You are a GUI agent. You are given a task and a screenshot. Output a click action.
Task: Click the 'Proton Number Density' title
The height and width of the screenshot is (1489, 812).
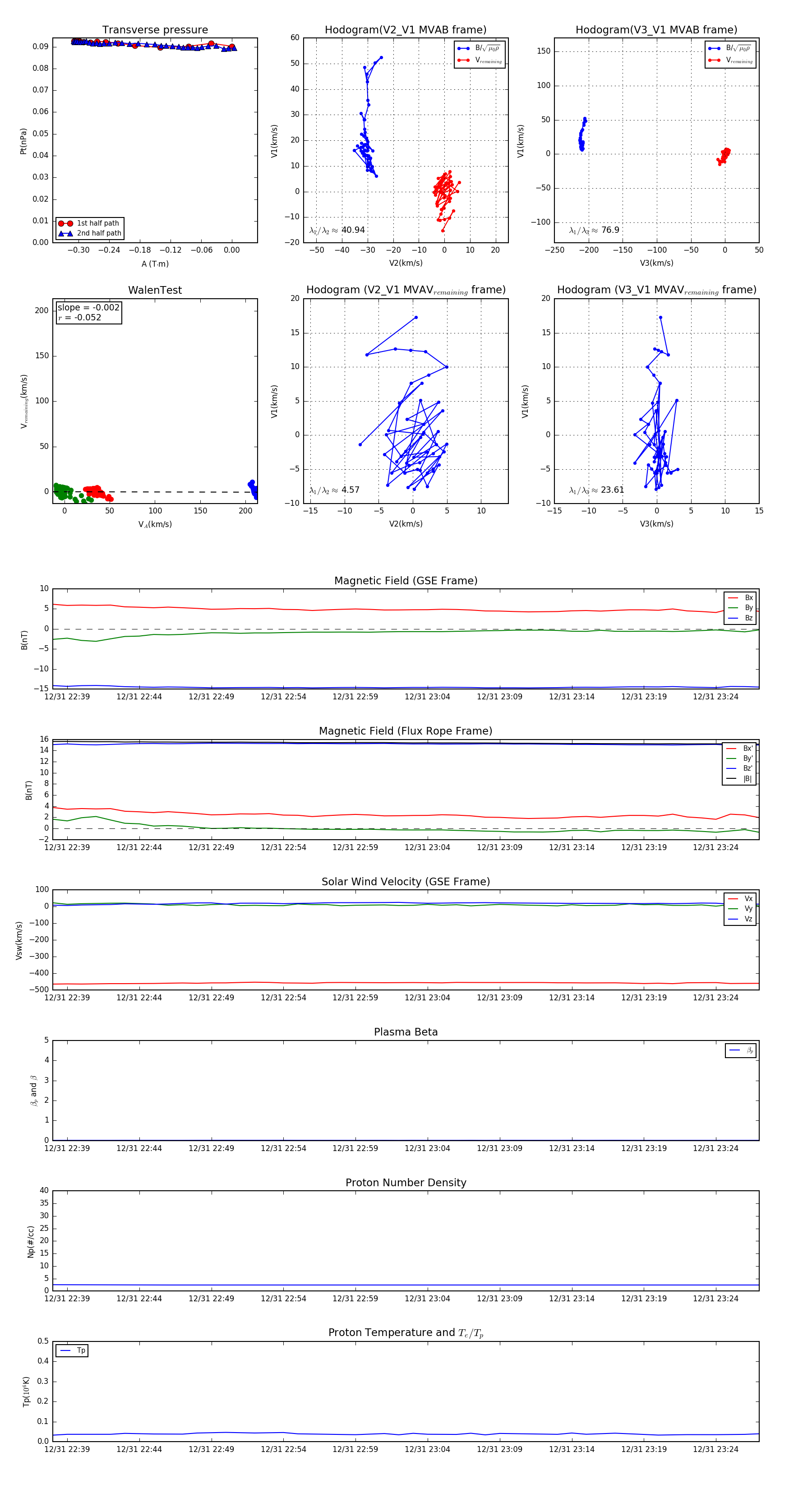click(406, 1183)
